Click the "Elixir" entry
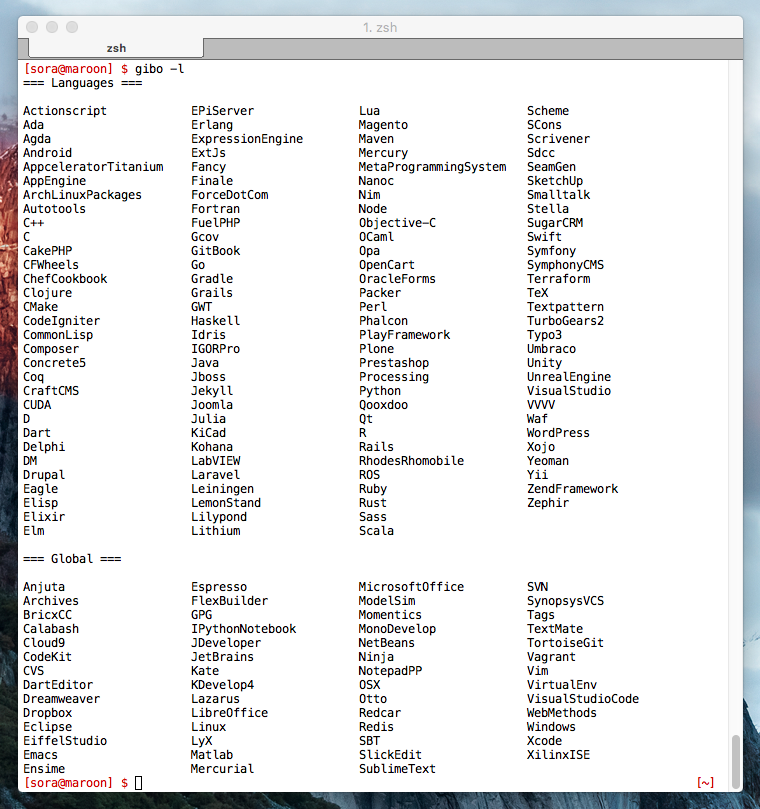The width and height of the screenshot is (760, 809). click(x=44, y=516)
